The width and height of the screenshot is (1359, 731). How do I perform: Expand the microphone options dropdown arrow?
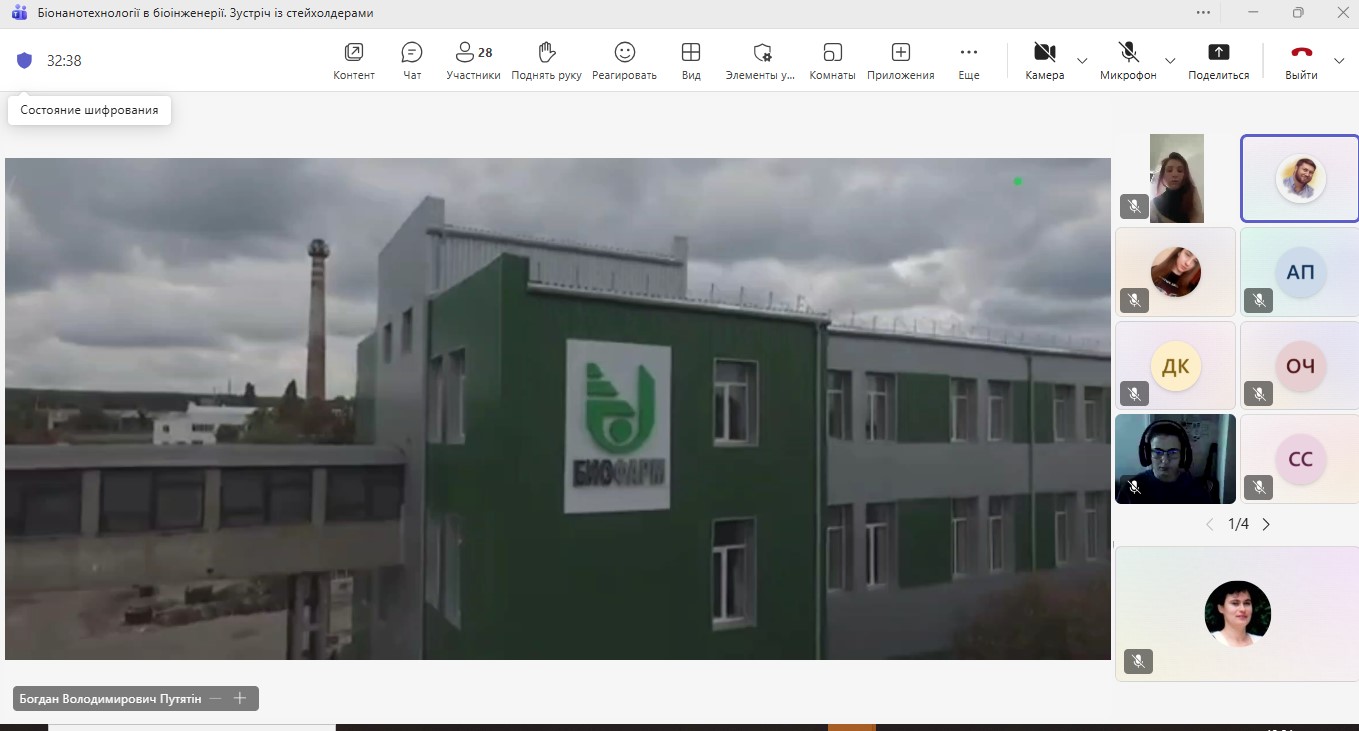[1170, 61]
